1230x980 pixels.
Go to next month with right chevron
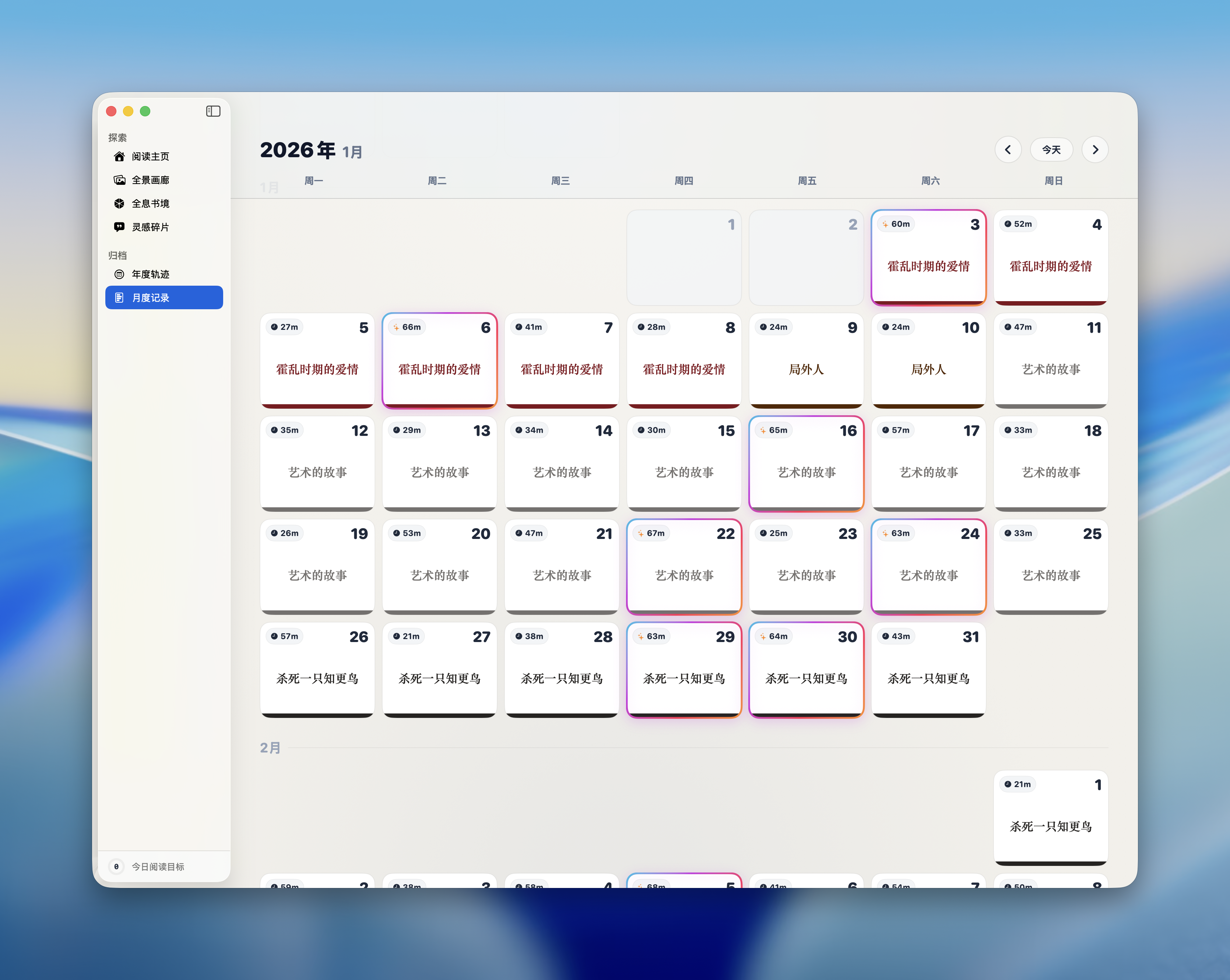1095,149
